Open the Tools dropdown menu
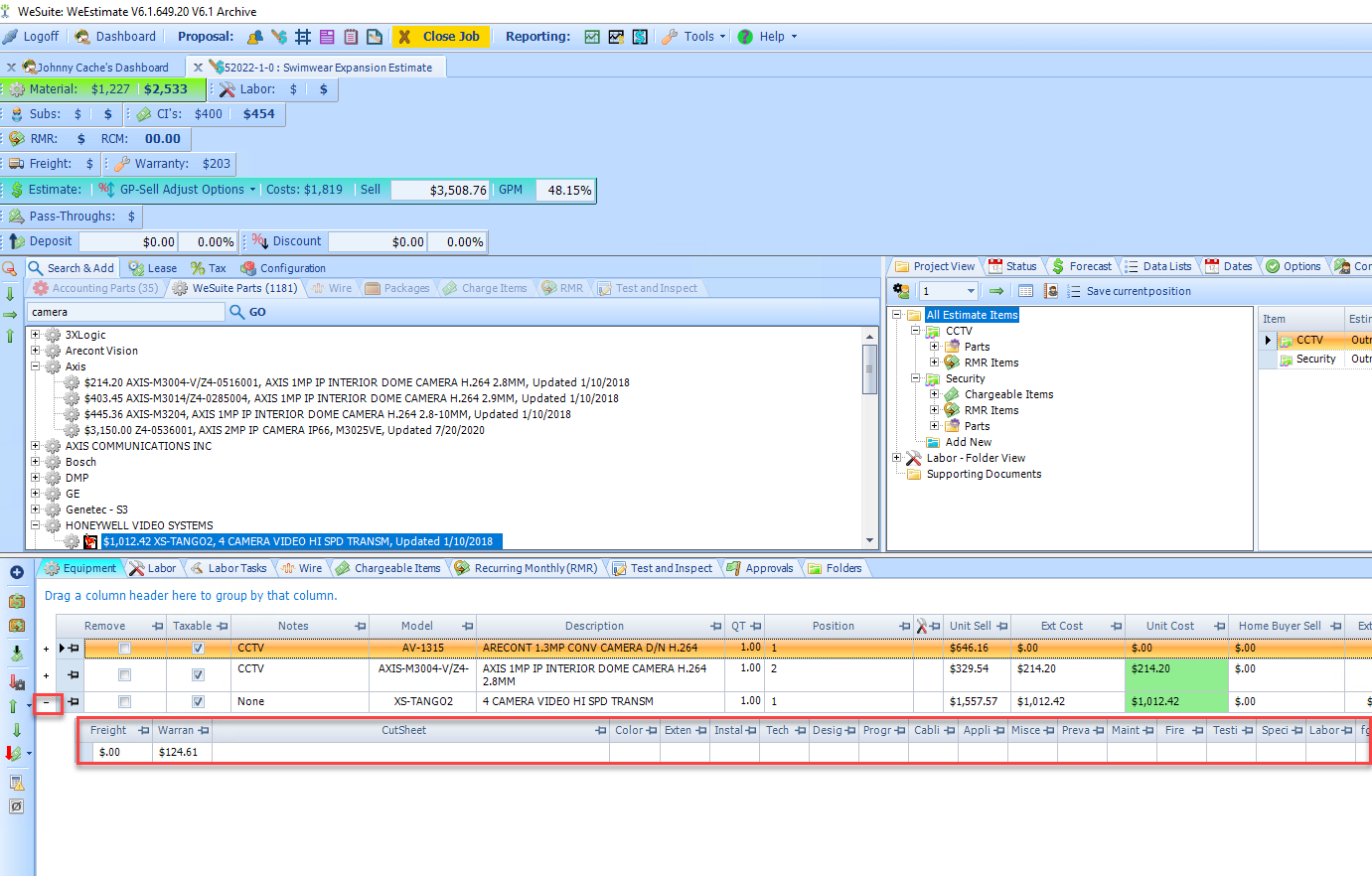Image resolution: width=1372 pixels, height=876 pixels. [693, 37]
